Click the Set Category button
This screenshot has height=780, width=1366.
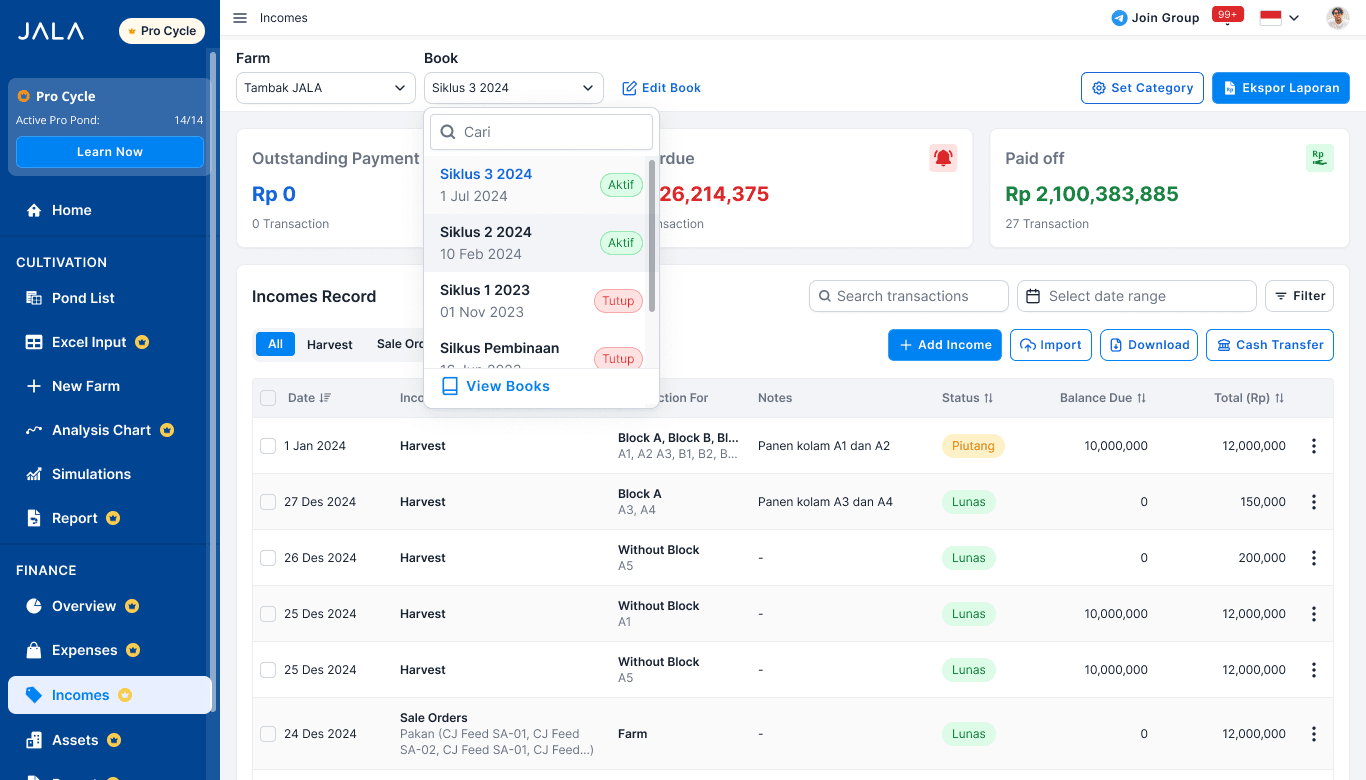pos(1141,88)
